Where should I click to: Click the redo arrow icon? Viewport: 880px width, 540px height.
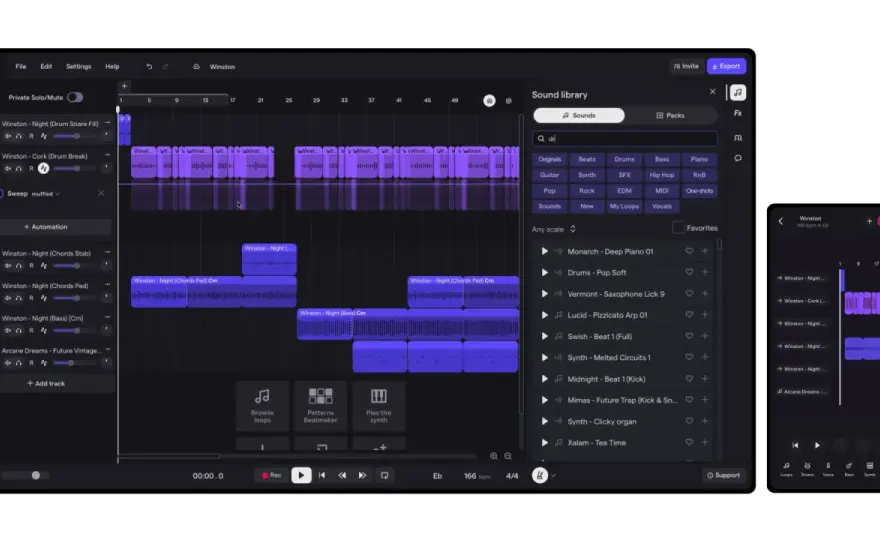point(165,66)
